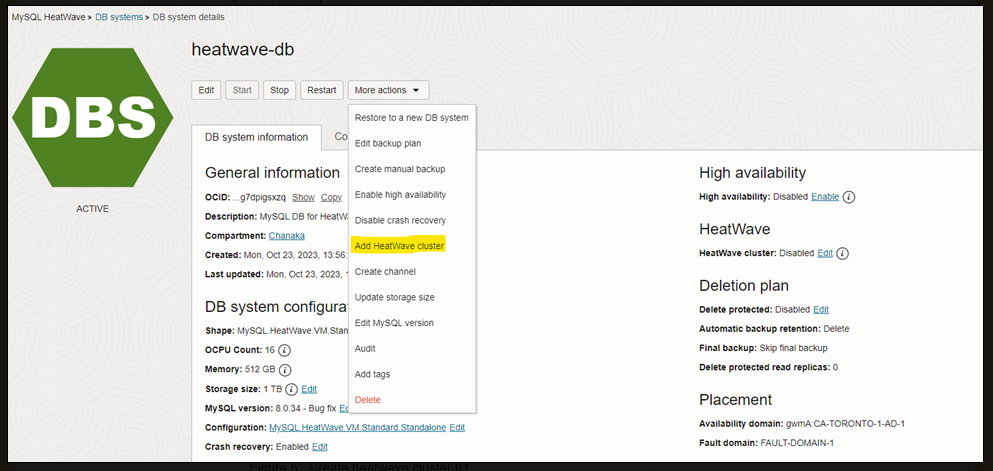The image size is (993, 471).
Task: Edit the Delete protected setting
Action: point(821,310)
